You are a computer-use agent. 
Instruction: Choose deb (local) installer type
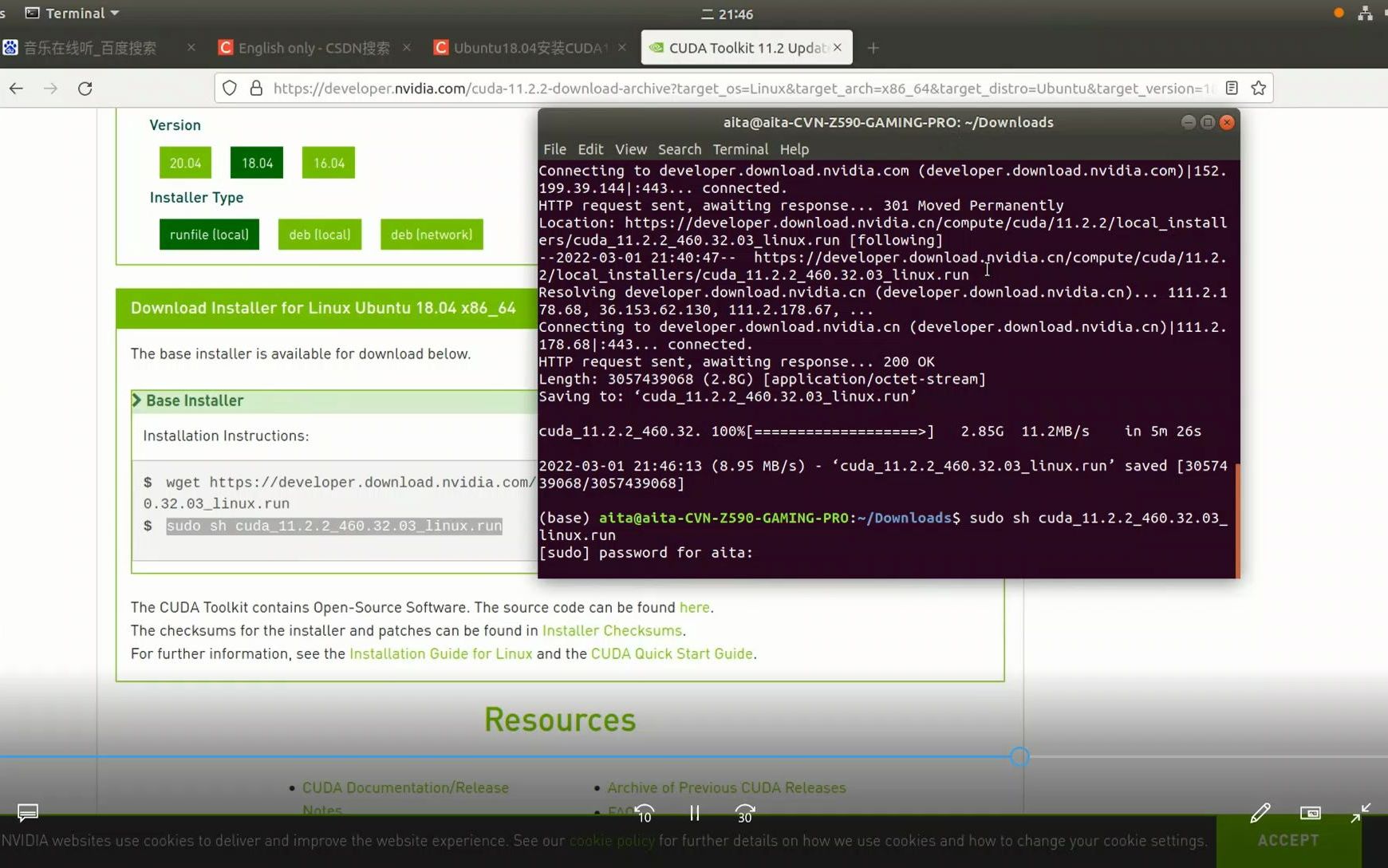320,235
